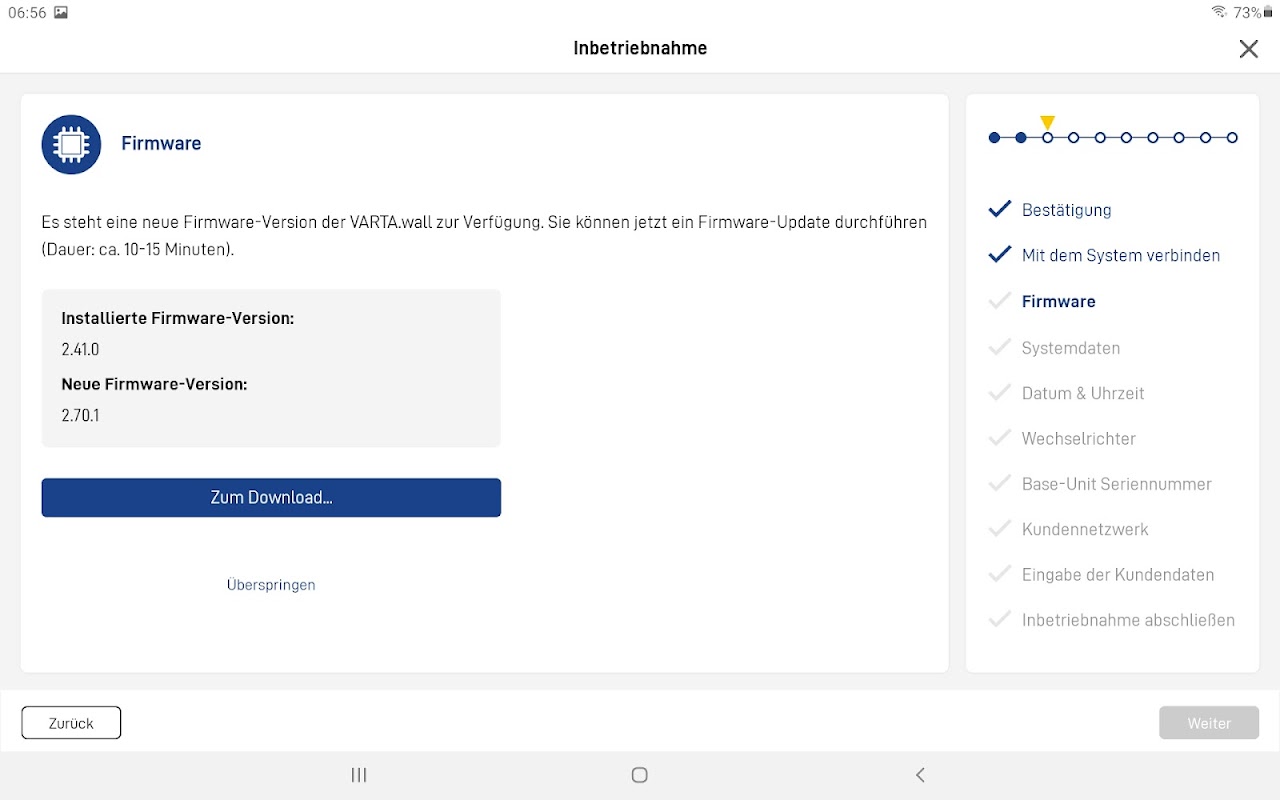Click the greyed Weiter button
This screenshot has width=1280, height=800.
click(x=1209, y=723)
